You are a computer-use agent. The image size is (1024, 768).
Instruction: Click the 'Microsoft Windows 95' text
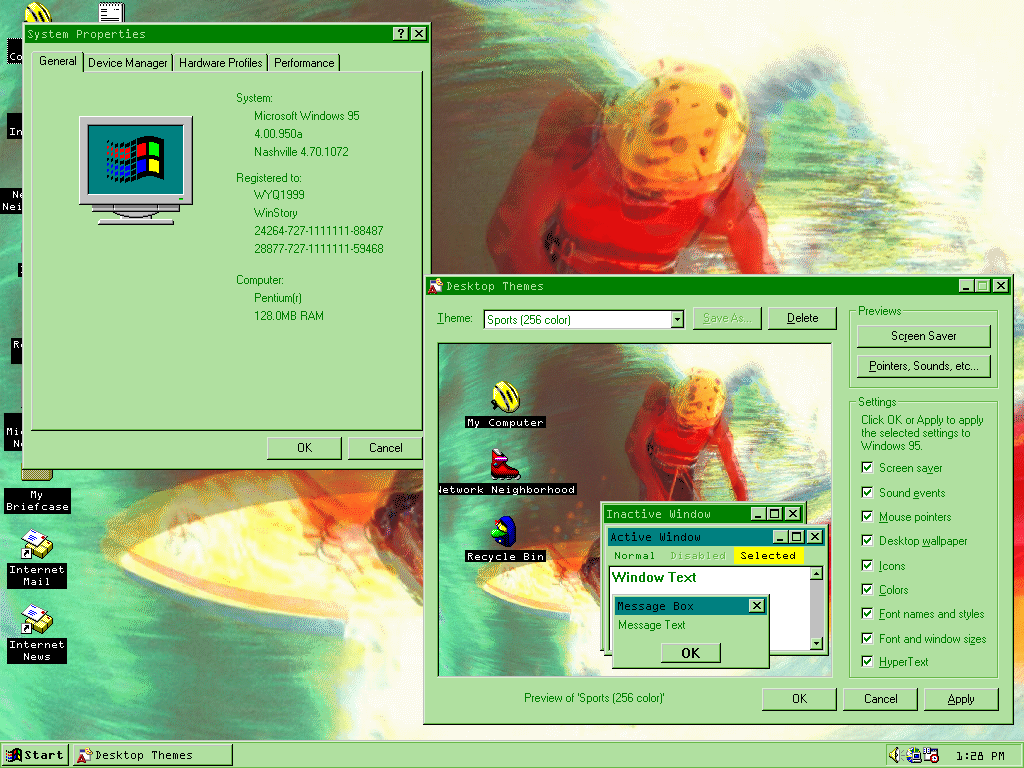306,116
